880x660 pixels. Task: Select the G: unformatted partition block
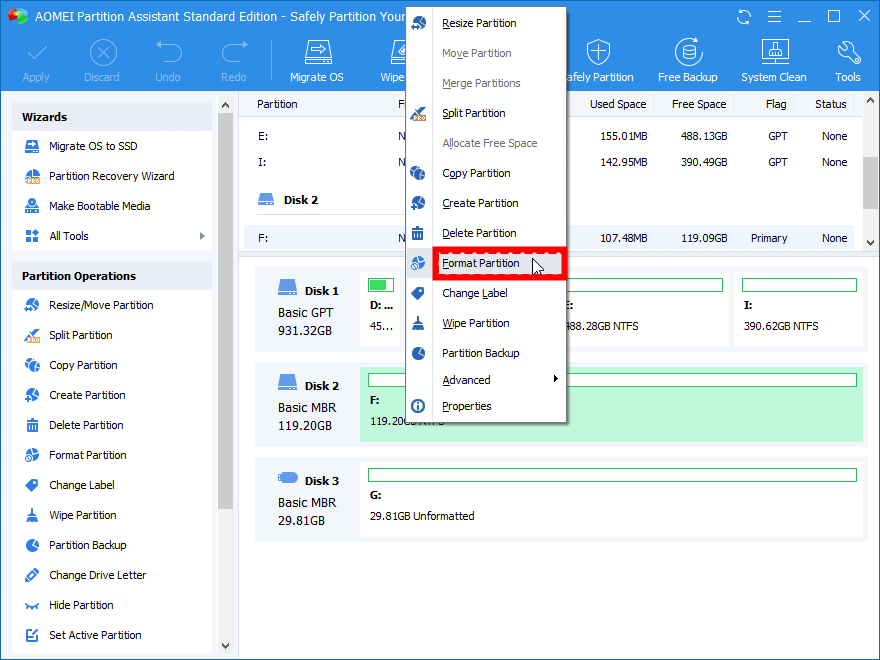[x=611, y=499]
